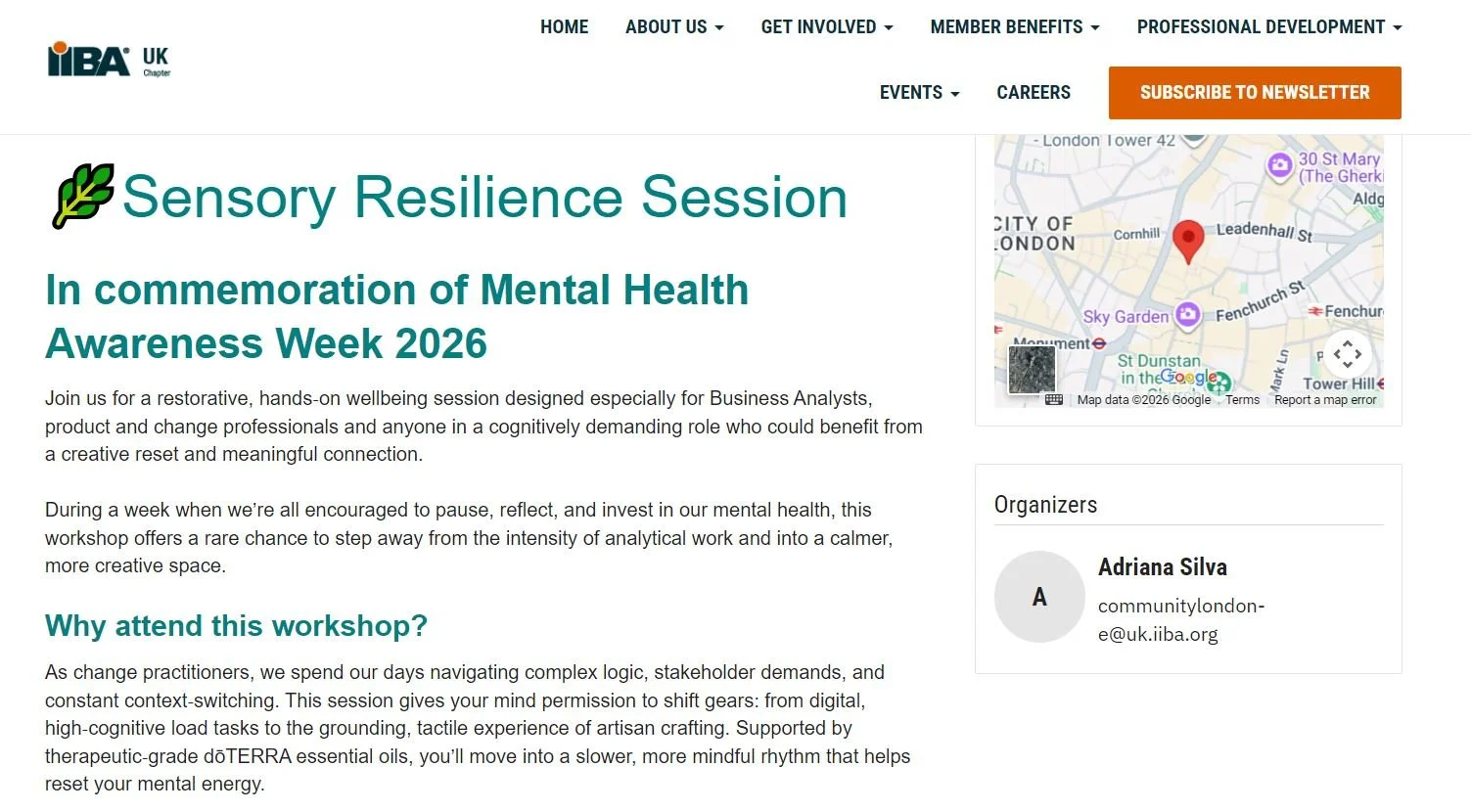Open Google Maps Terms link

[x=1242, y=400]
